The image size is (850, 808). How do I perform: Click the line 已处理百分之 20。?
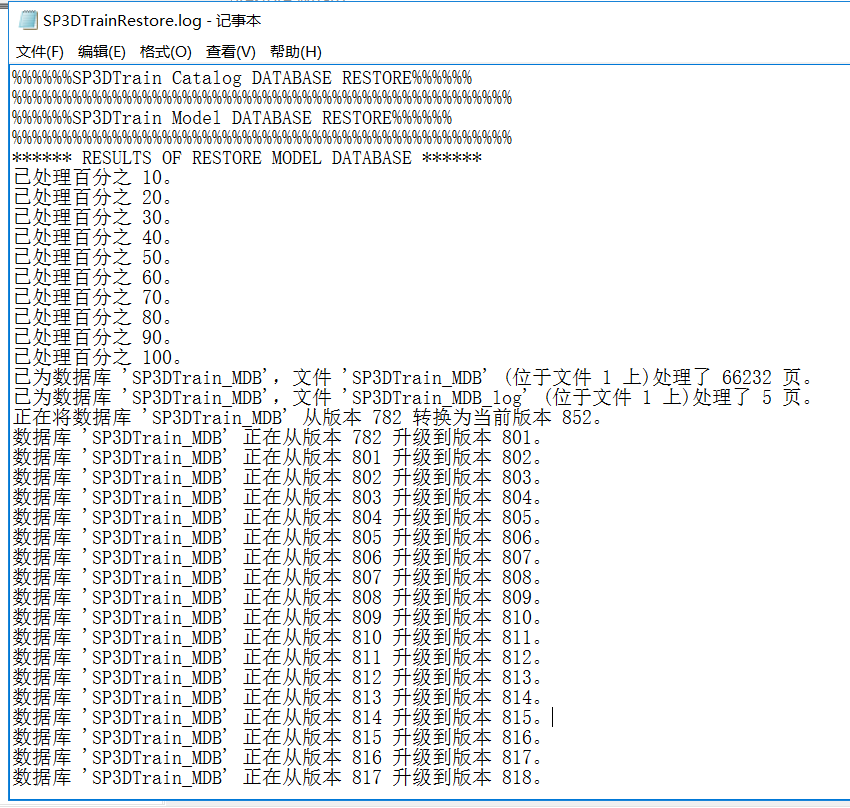[x=92, y=198]
